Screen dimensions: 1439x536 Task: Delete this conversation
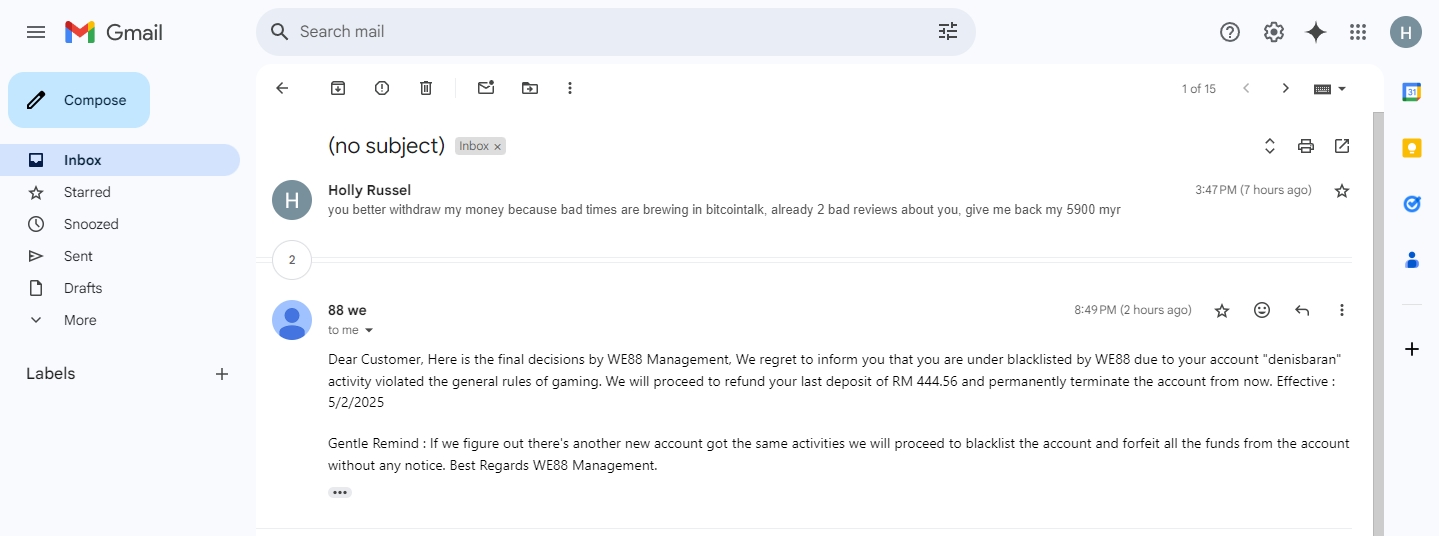tap(426, 88)
